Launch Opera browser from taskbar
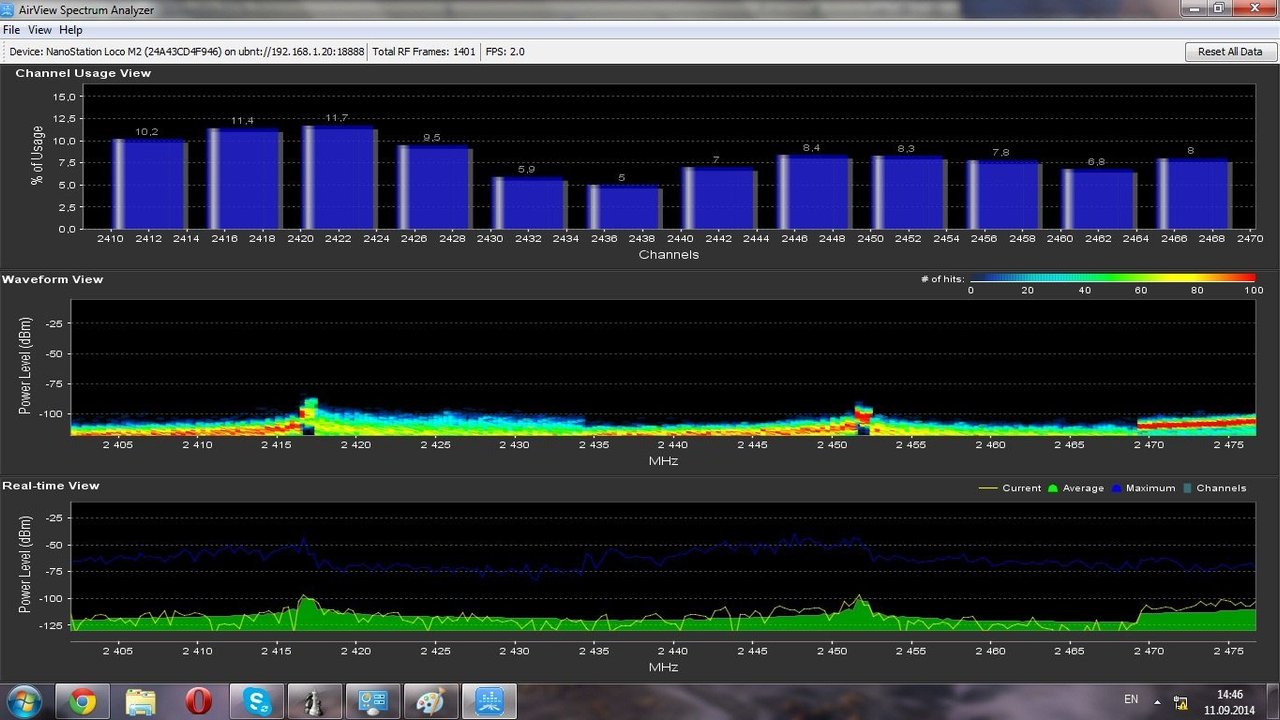Image resolution: width=1280 pixels, height=720 pixels. [x=199, y=702]
